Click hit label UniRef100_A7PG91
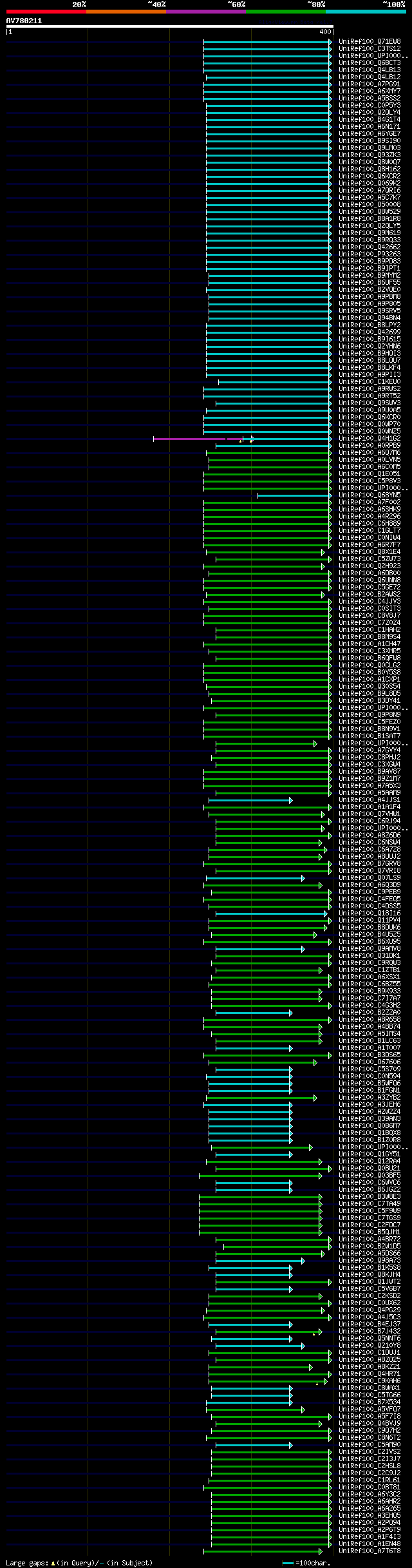This screenshot has width=412, height=1568. [370, 84]
